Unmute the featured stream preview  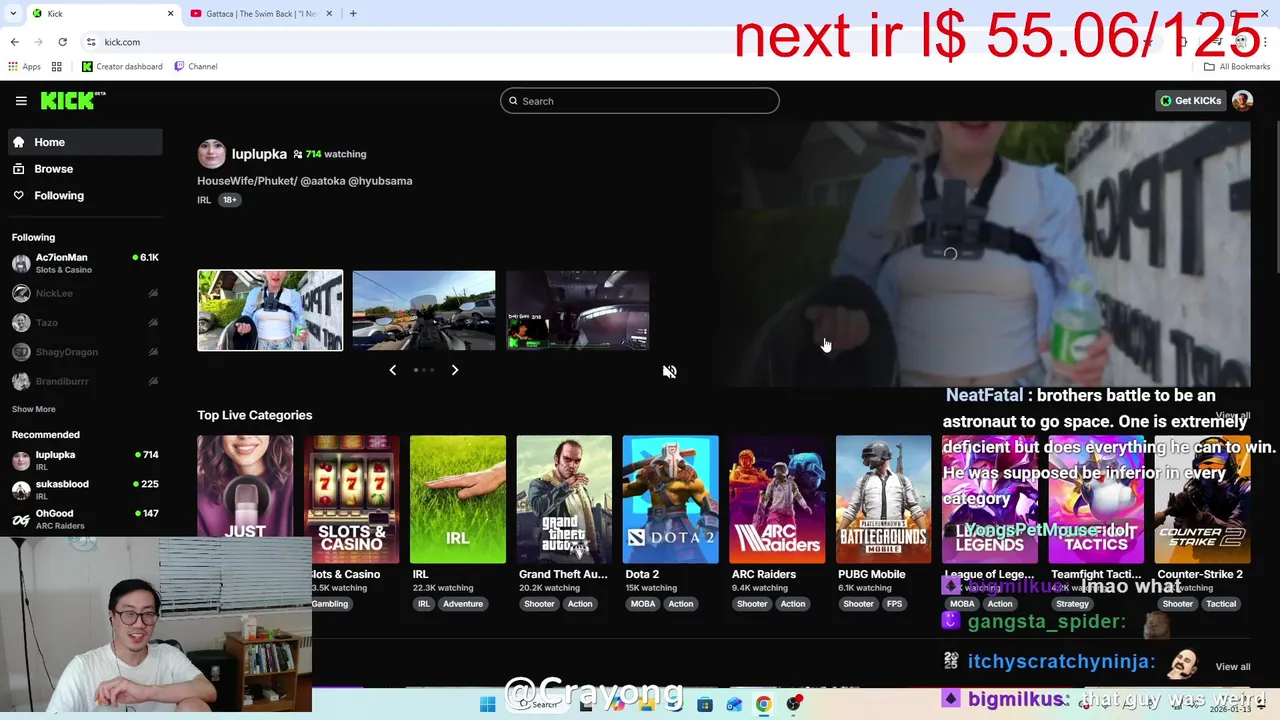click(x=669, y=371)
